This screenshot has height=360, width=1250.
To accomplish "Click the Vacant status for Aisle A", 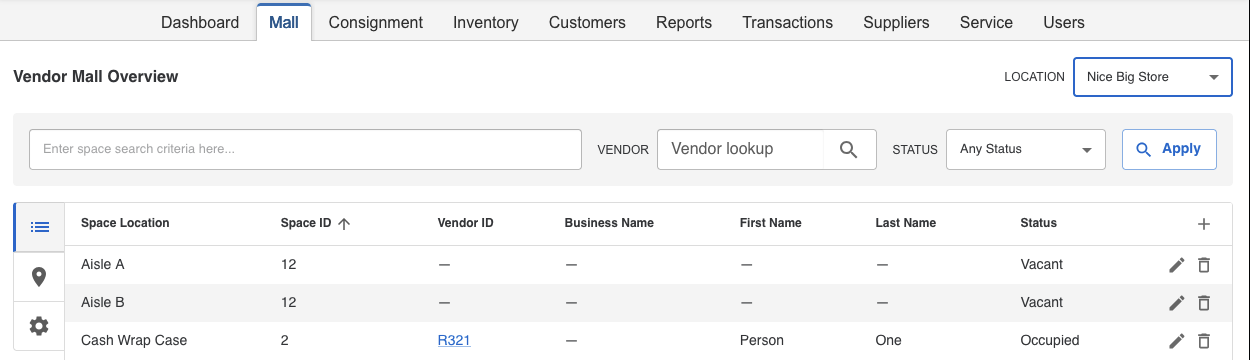I will [1041, 265].
